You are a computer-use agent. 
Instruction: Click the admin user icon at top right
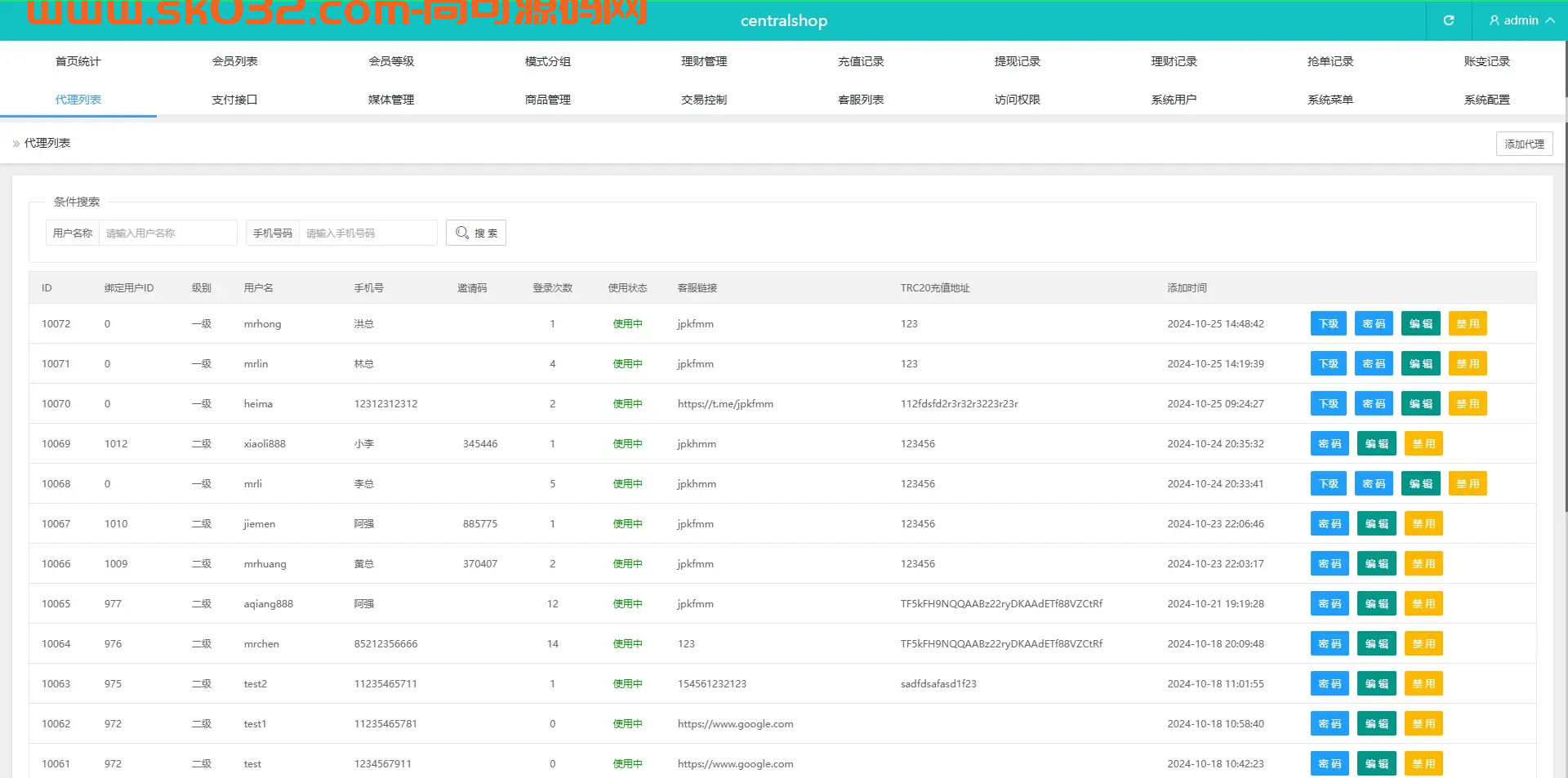1494,20
